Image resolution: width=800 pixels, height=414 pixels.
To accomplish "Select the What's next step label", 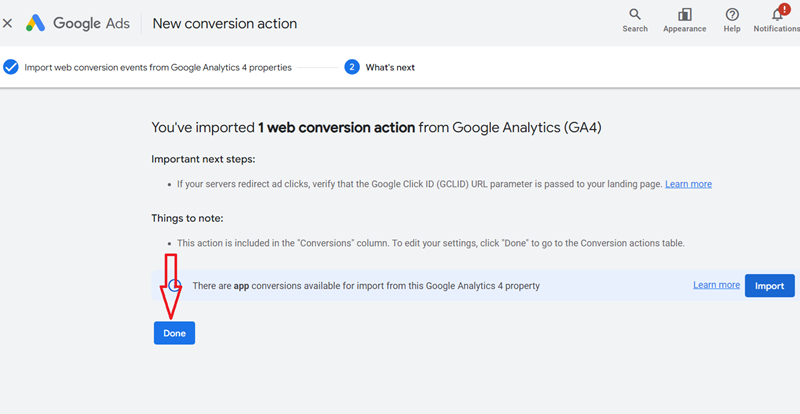I will 390,67.
